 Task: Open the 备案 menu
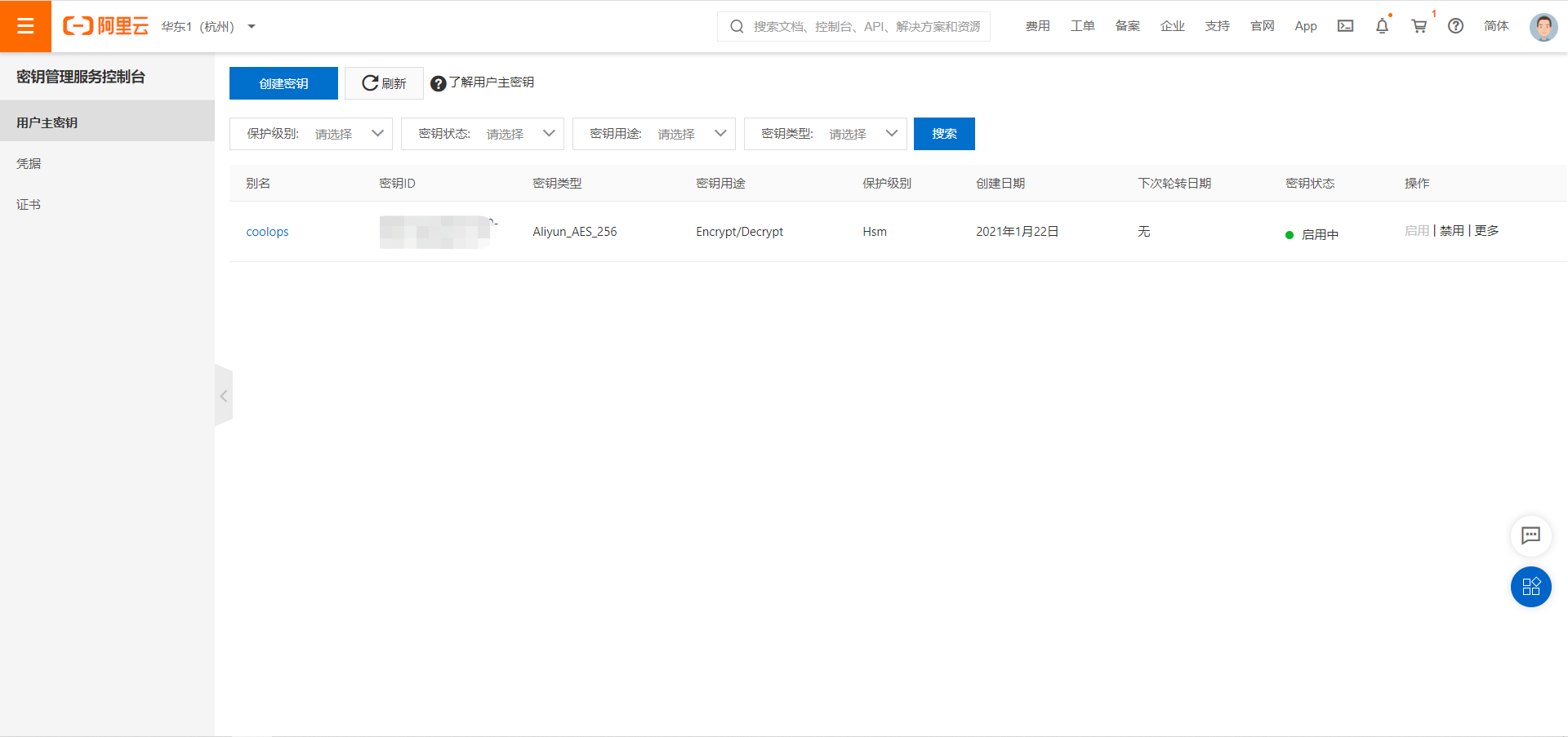coord(1127,26)
